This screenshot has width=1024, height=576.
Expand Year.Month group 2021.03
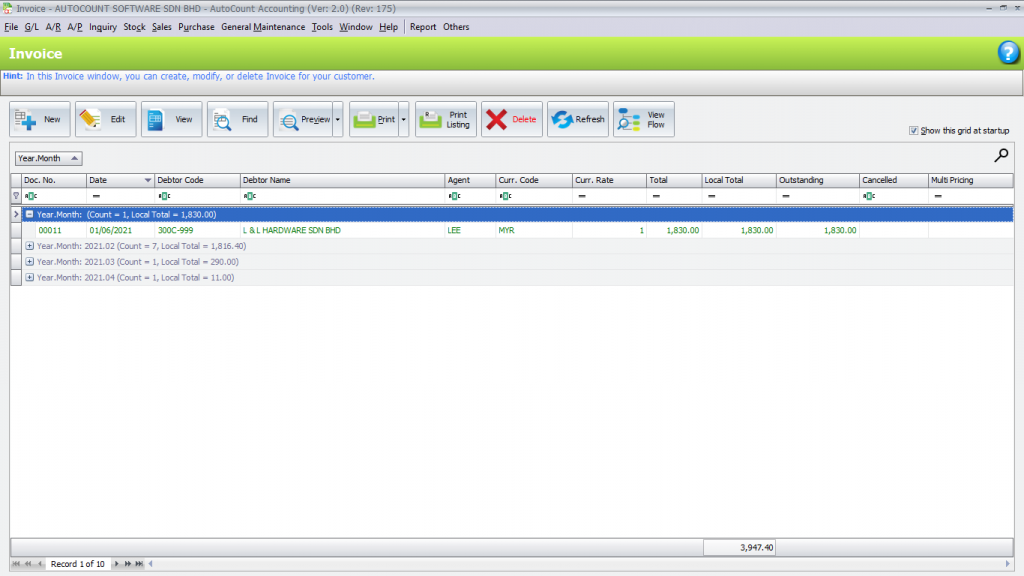coord(31,262)
